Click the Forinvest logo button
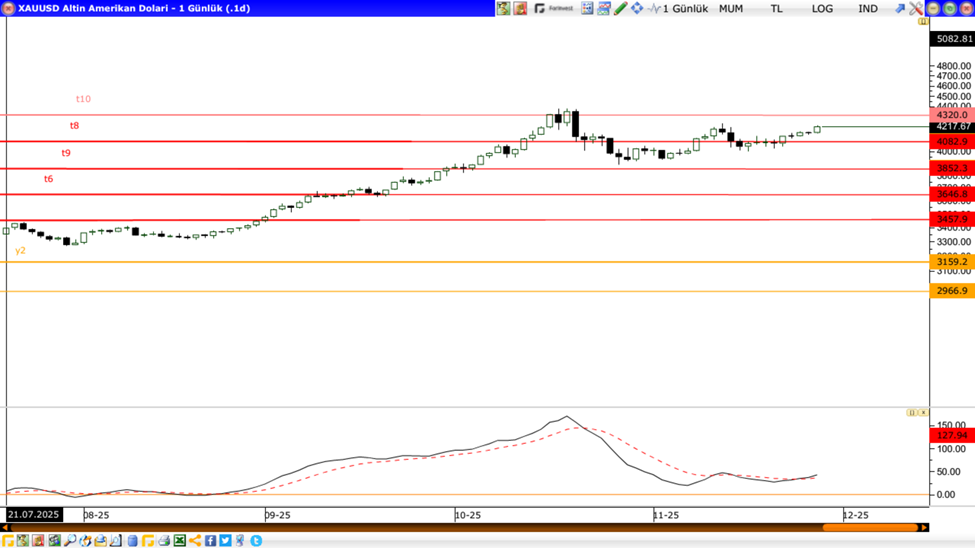 [x=554, y=8]
